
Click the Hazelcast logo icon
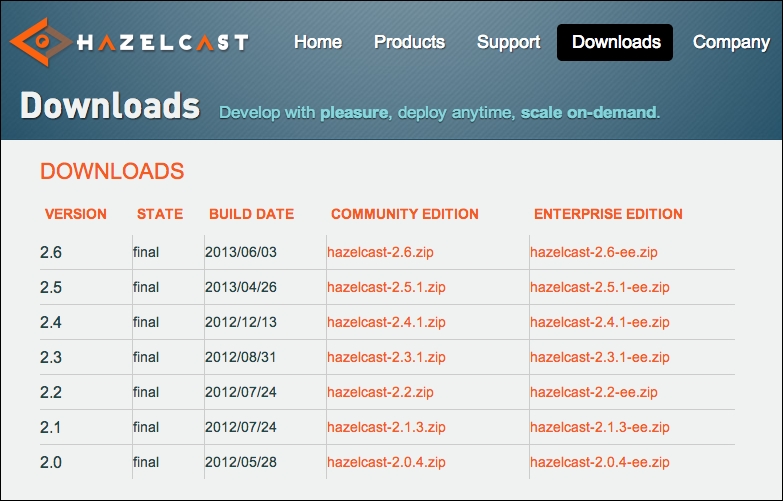coord(38,43)
